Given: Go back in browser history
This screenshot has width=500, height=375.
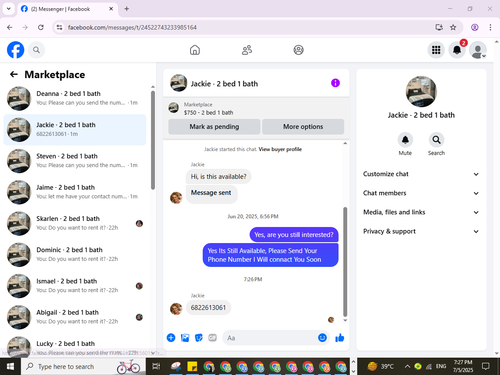Looking at the screenshot, I should click(10, 27).
